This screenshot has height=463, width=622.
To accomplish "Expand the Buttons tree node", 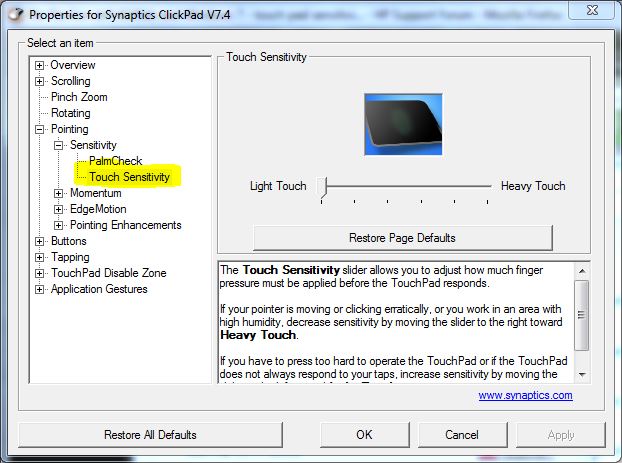I will tap(39, 241).
